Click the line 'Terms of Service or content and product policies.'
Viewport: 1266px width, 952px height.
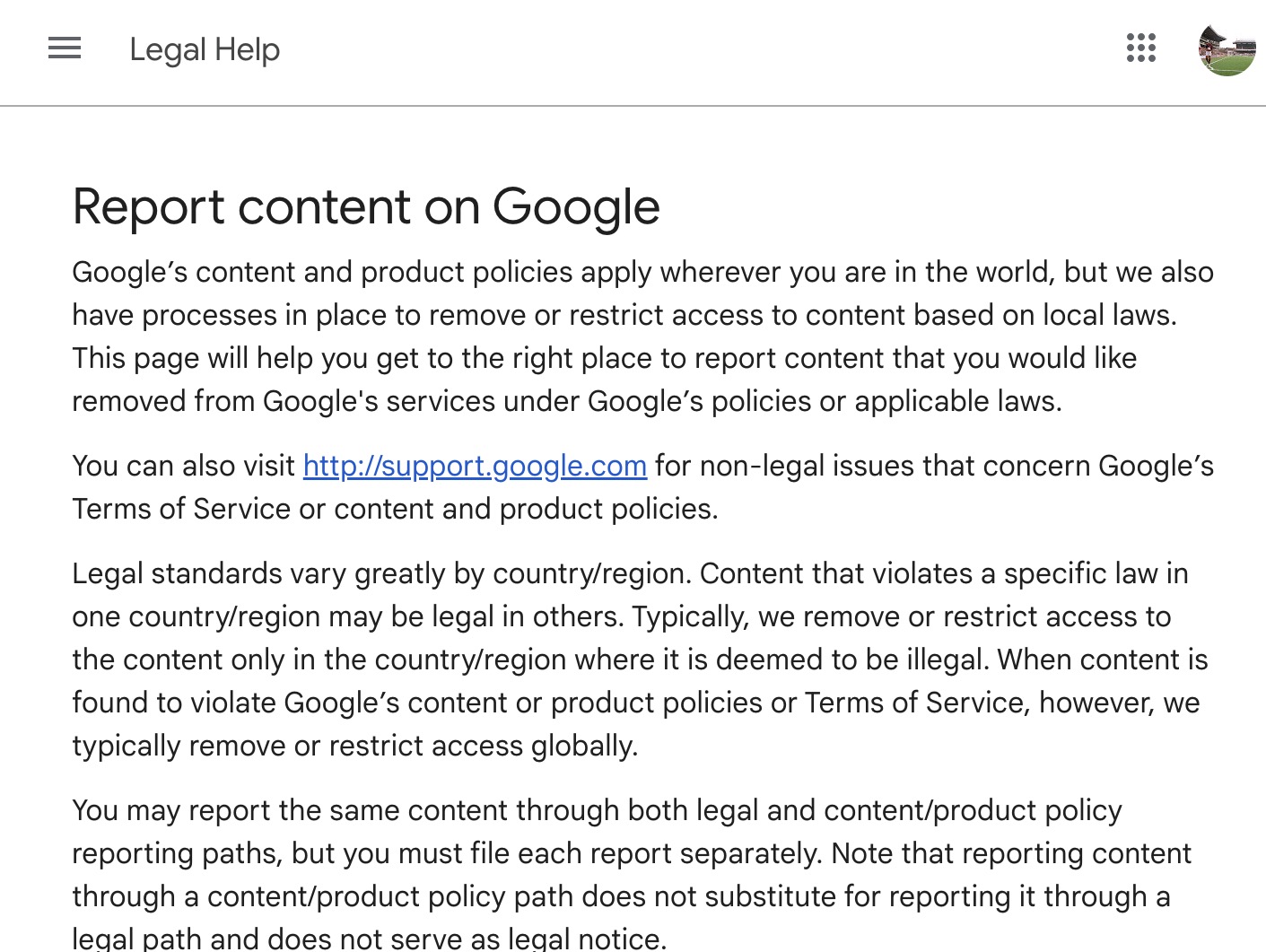(395, 509)
